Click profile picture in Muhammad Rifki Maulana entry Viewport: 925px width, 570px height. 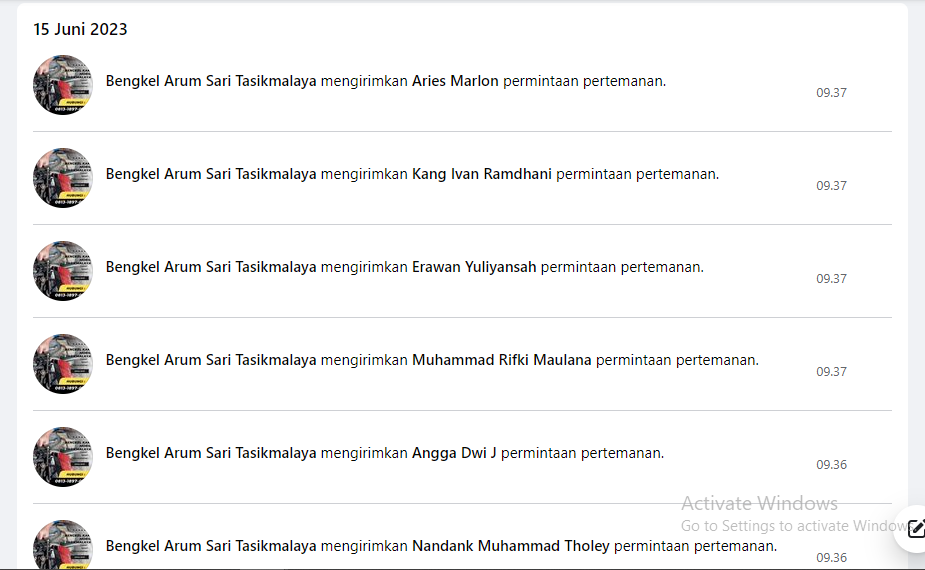point(63,364)
